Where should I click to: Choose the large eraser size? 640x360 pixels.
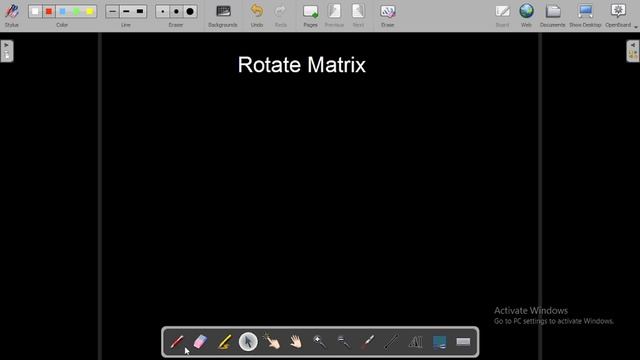[x=190, y=11]
